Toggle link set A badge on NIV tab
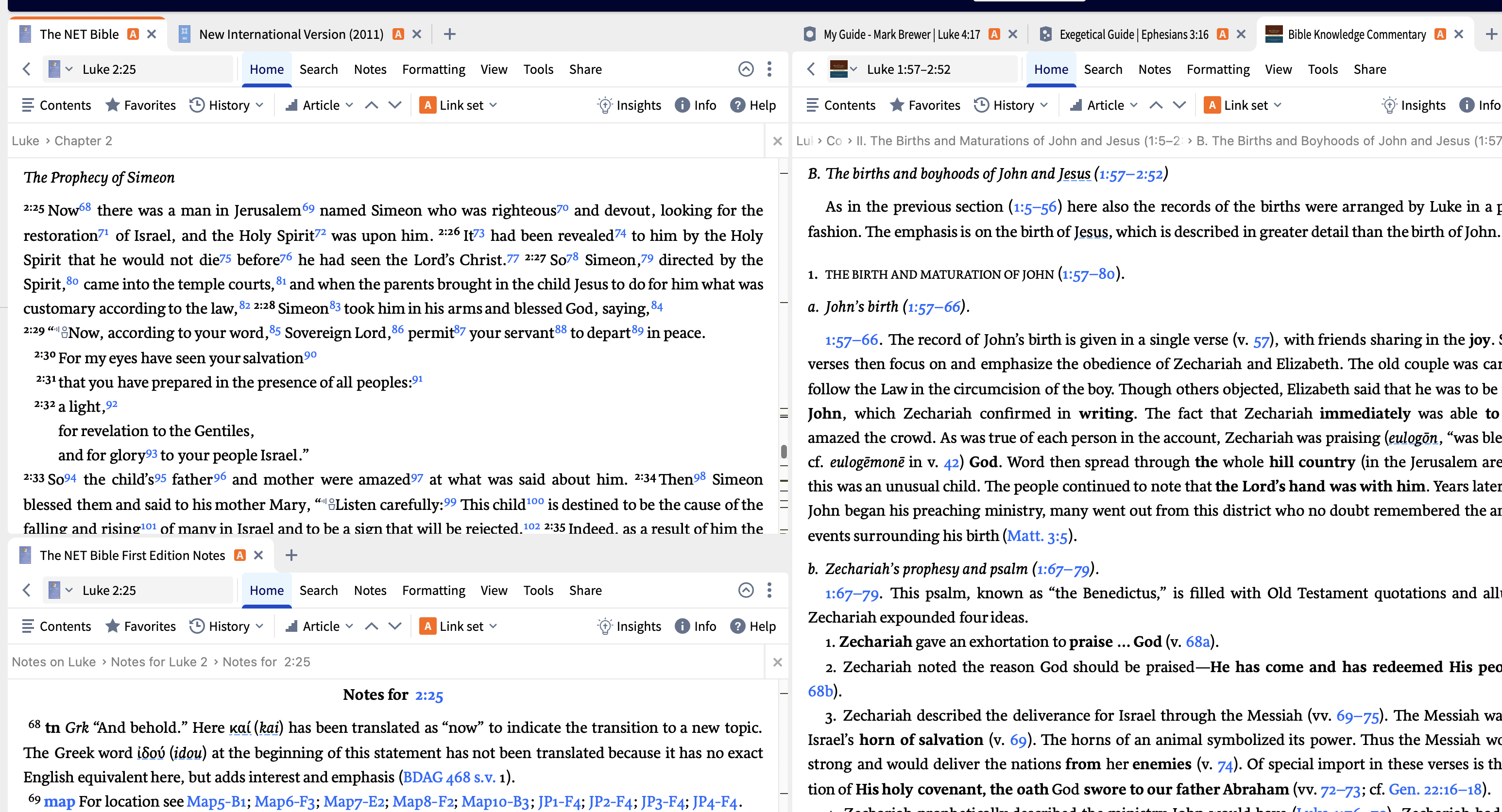This screenshot has width=1502, height=812. [x=398, y=34]
